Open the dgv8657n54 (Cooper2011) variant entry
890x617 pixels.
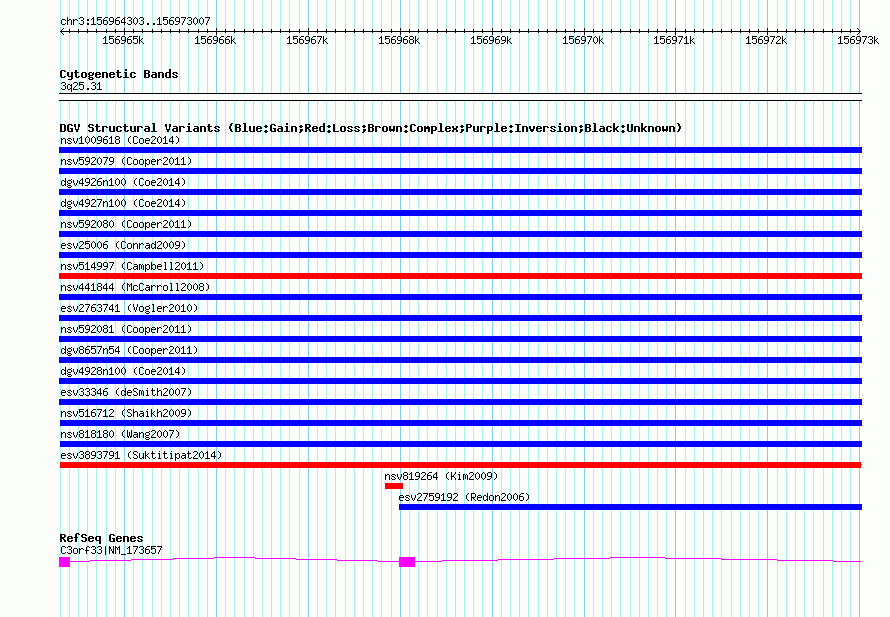[129, 350]
